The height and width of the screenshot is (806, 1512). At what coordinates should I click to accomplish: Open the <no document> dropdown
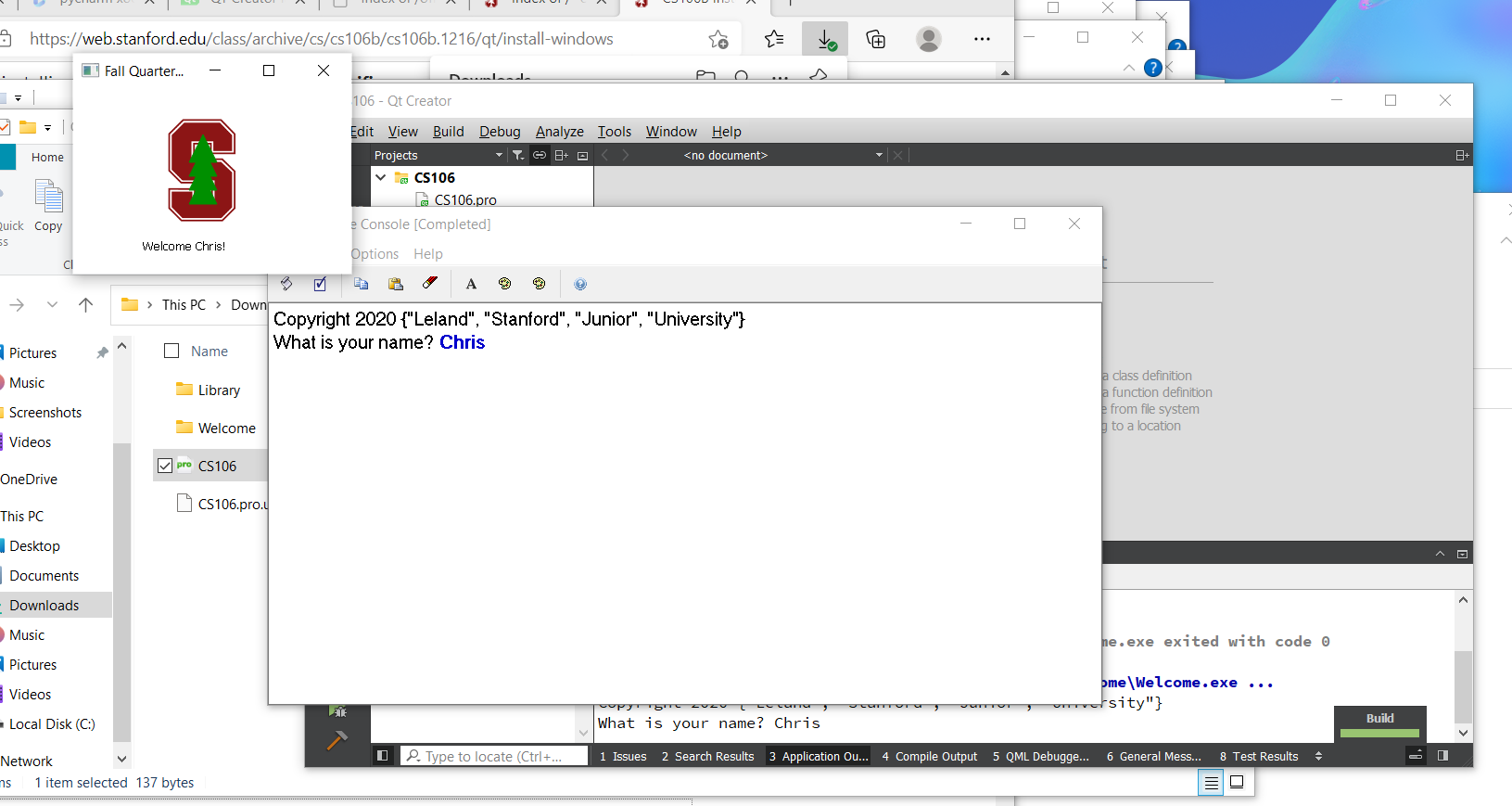coord(879,155)
